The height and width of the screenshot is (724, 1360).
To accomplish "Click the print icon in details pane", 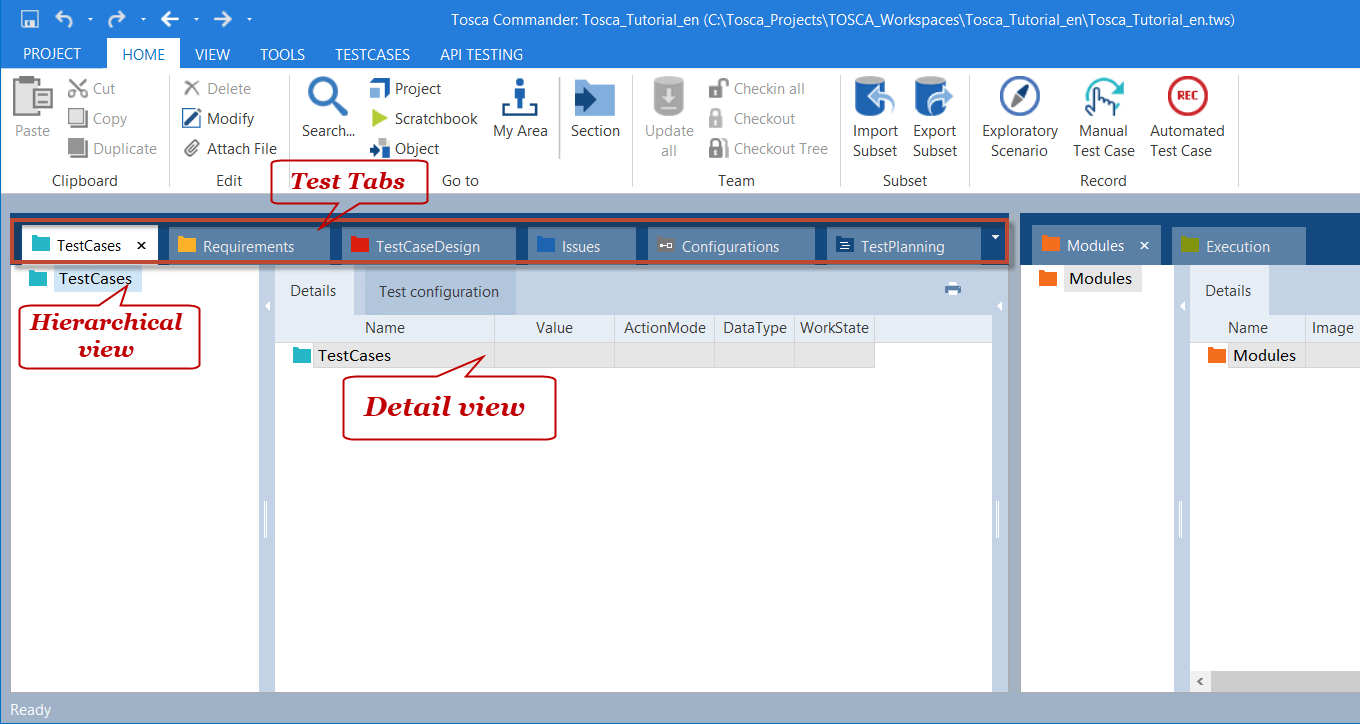I will pyautogui.click(x=953, y=289).
